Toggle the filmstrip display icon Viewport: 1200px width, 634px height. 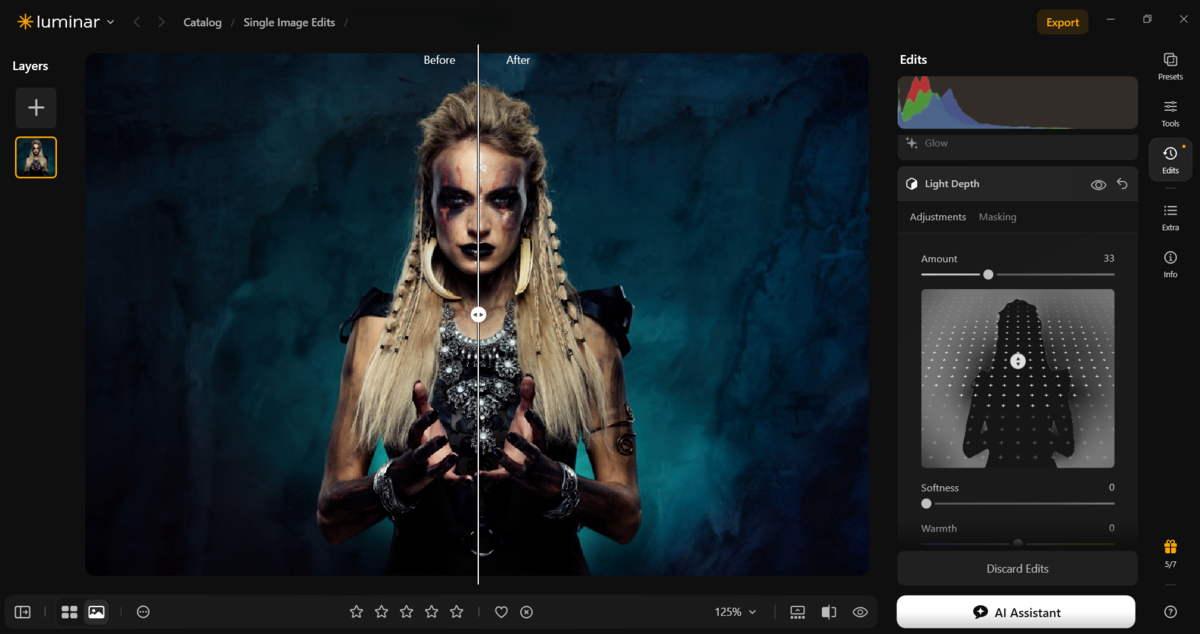click(798, 612)
